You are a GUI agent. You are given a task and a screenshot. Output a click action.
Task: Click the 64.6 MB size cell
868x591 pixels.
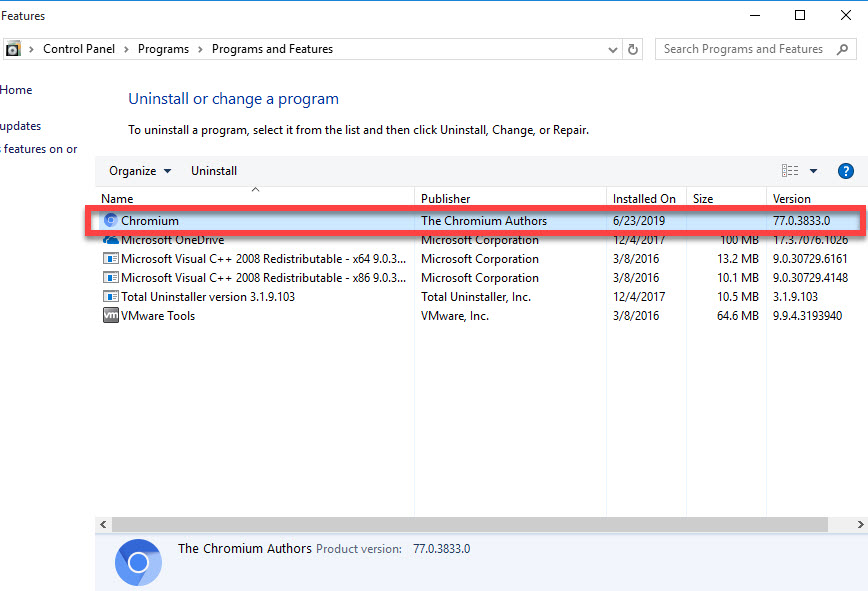[x=737, y=315]
